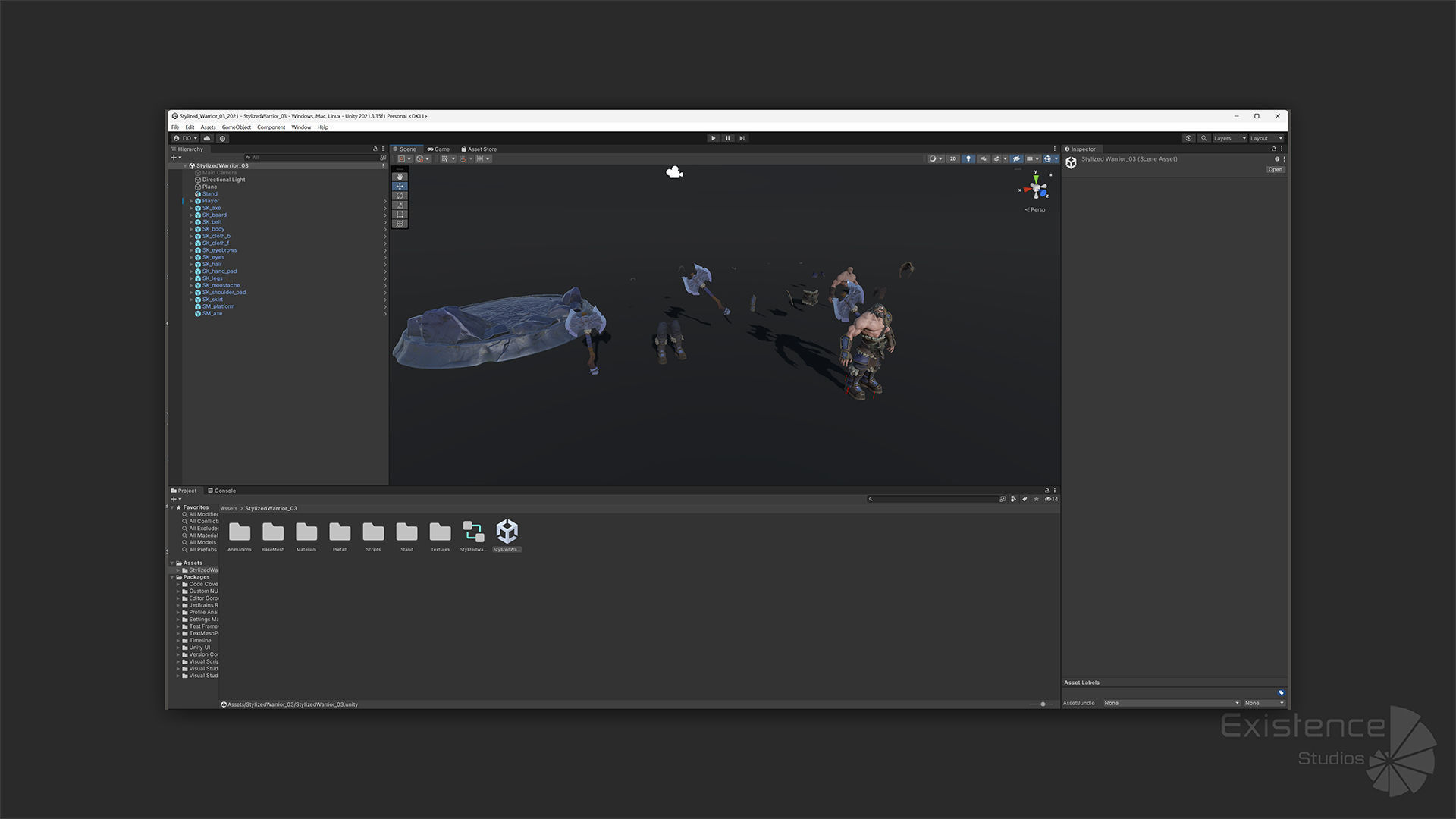Open Undo History icon
Screen dimensions: 1456x819
[1188, 138]
